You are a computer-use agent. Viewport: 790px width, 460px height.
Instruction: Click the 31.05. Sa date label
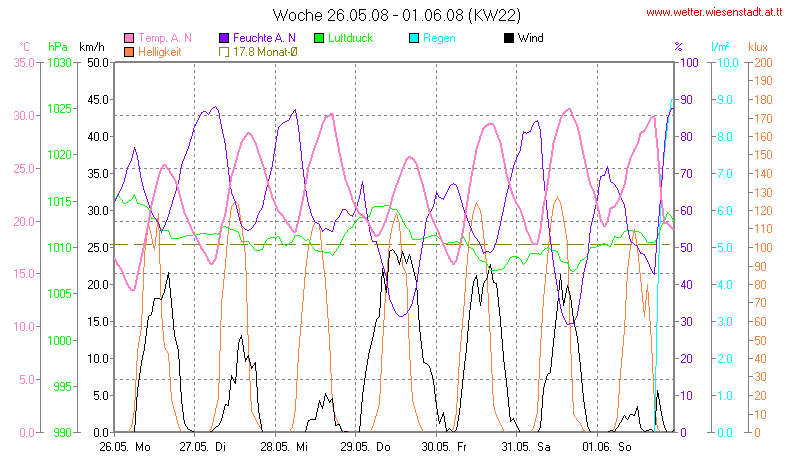point(526,447)
